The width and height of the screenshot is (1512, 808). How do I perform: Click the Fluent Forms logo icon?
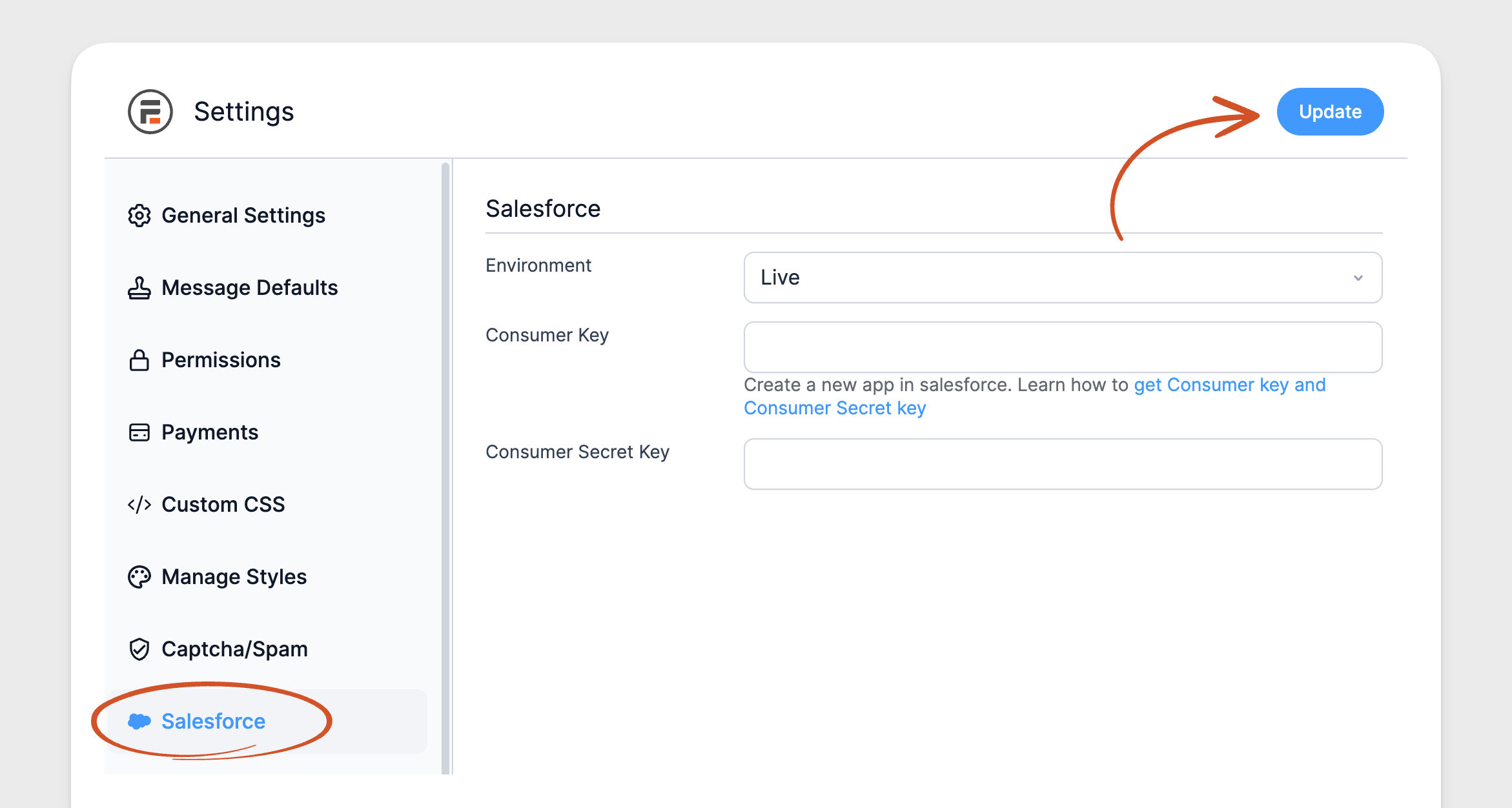pyautogui.click(x=150, y=112)
